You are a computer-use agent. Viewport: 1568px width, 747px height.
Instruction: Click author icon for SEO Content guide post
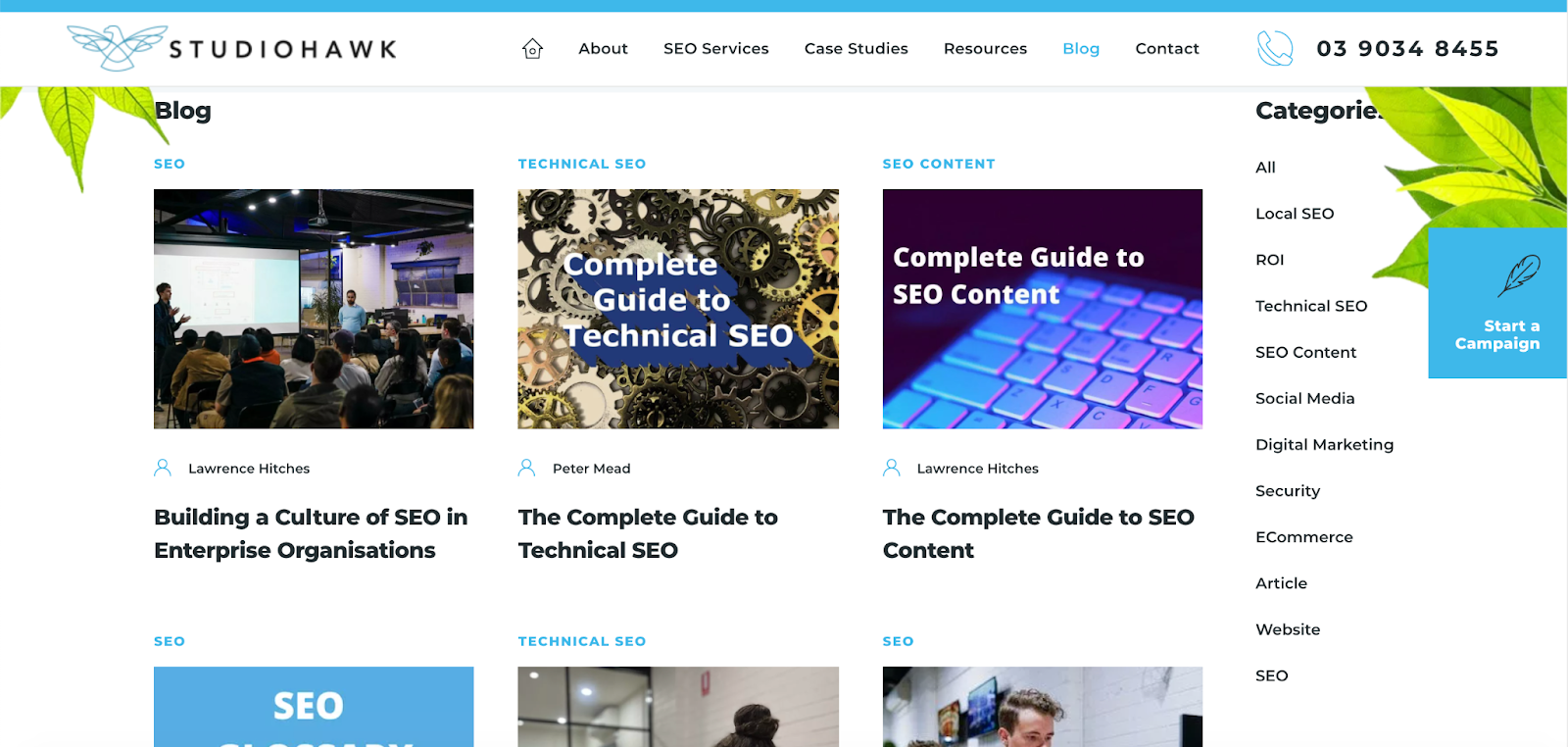[x=891, y=468]
